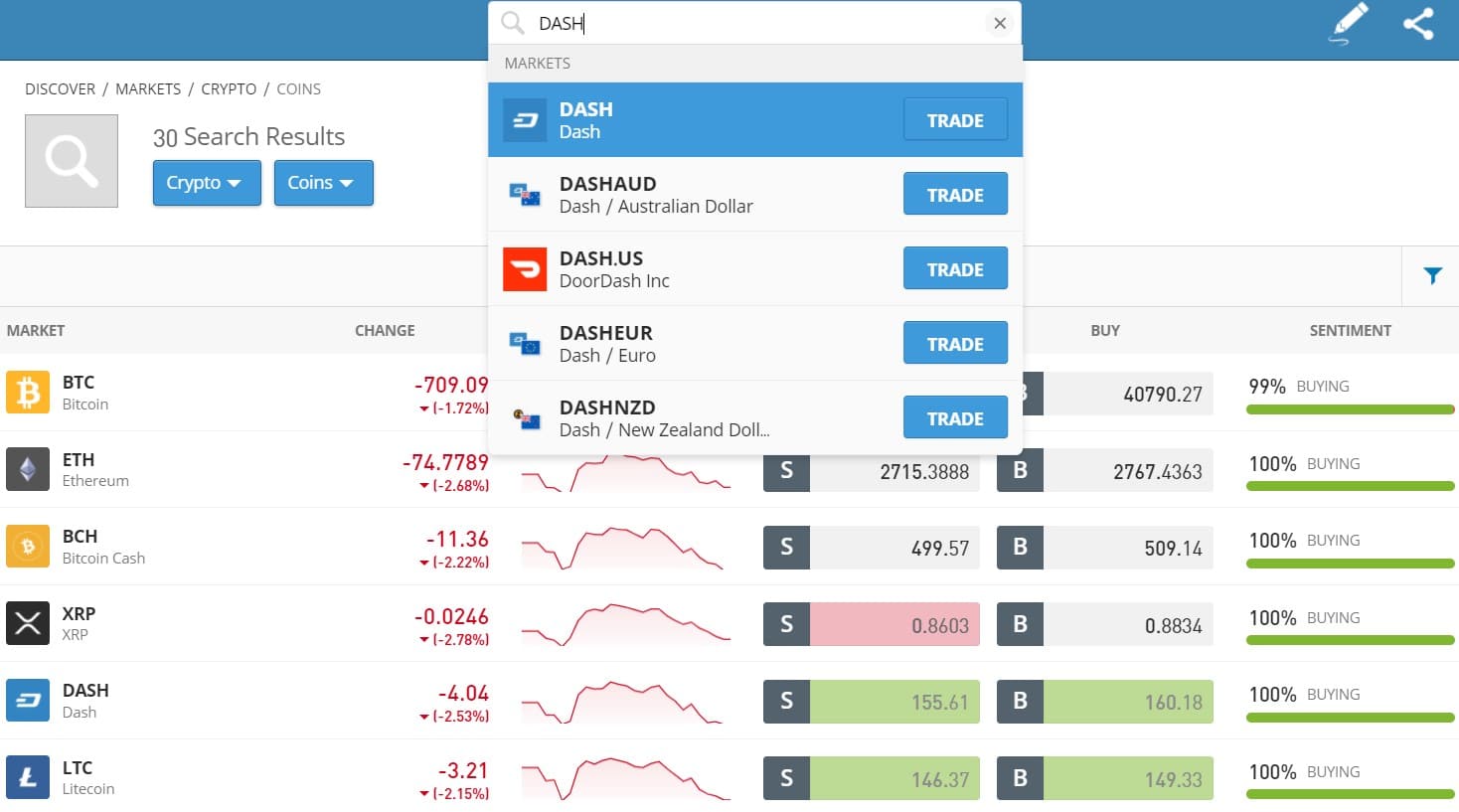
Task: Click into the DASH search input field
Action: (x=755, y=23)
